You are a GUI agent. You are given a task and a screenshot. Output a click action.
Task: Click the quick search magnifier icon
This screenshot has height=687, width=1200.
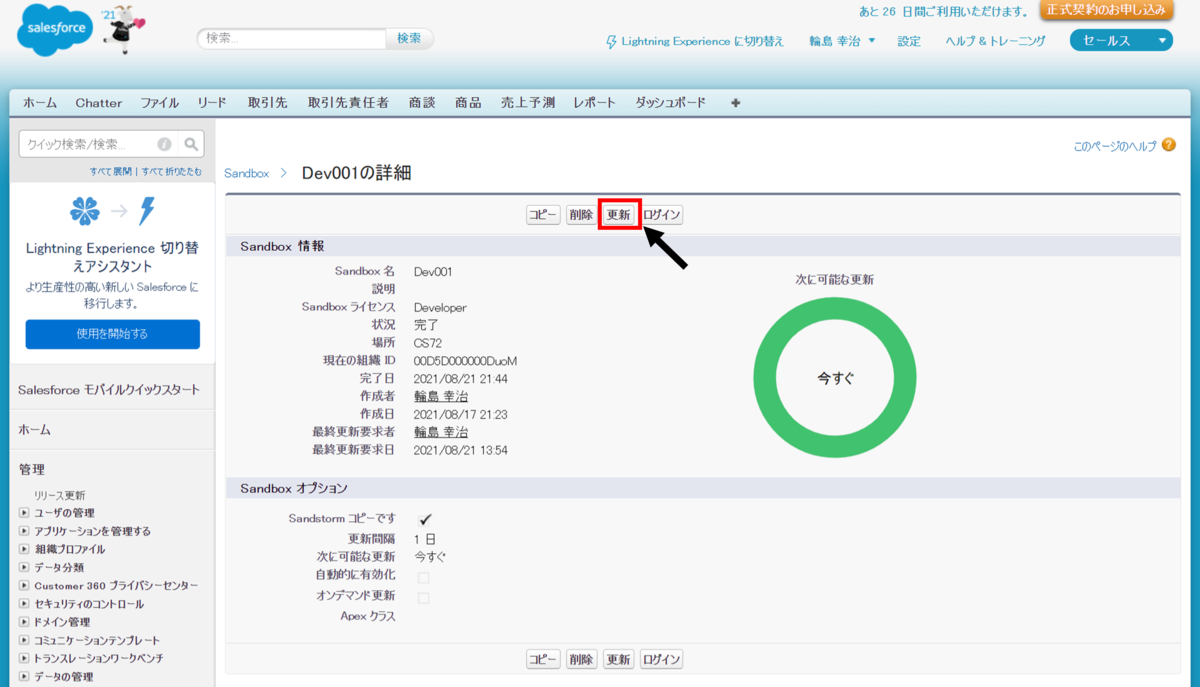pyautogui.click(x=192, y=144)
